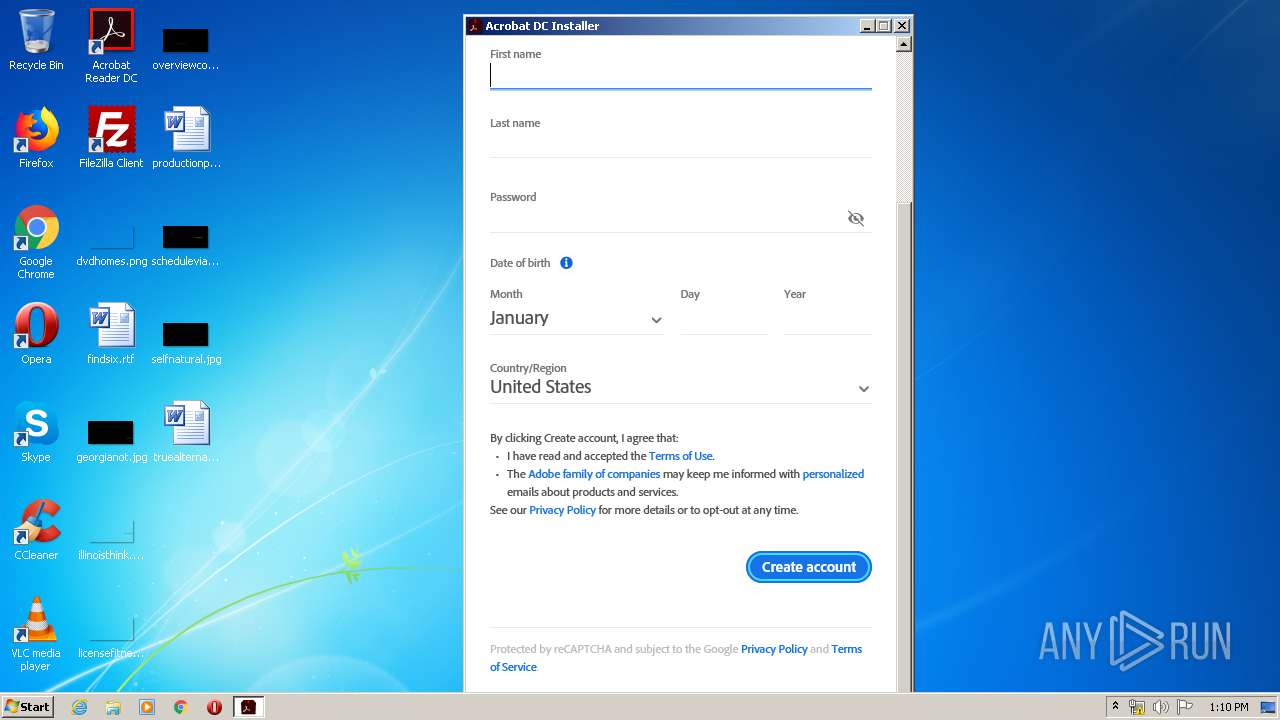Image resolution: width=1280 pixels, height=720 pixels.
Task: Open the Recycle Bin desktop icon
Action: [x=36, y=40]
